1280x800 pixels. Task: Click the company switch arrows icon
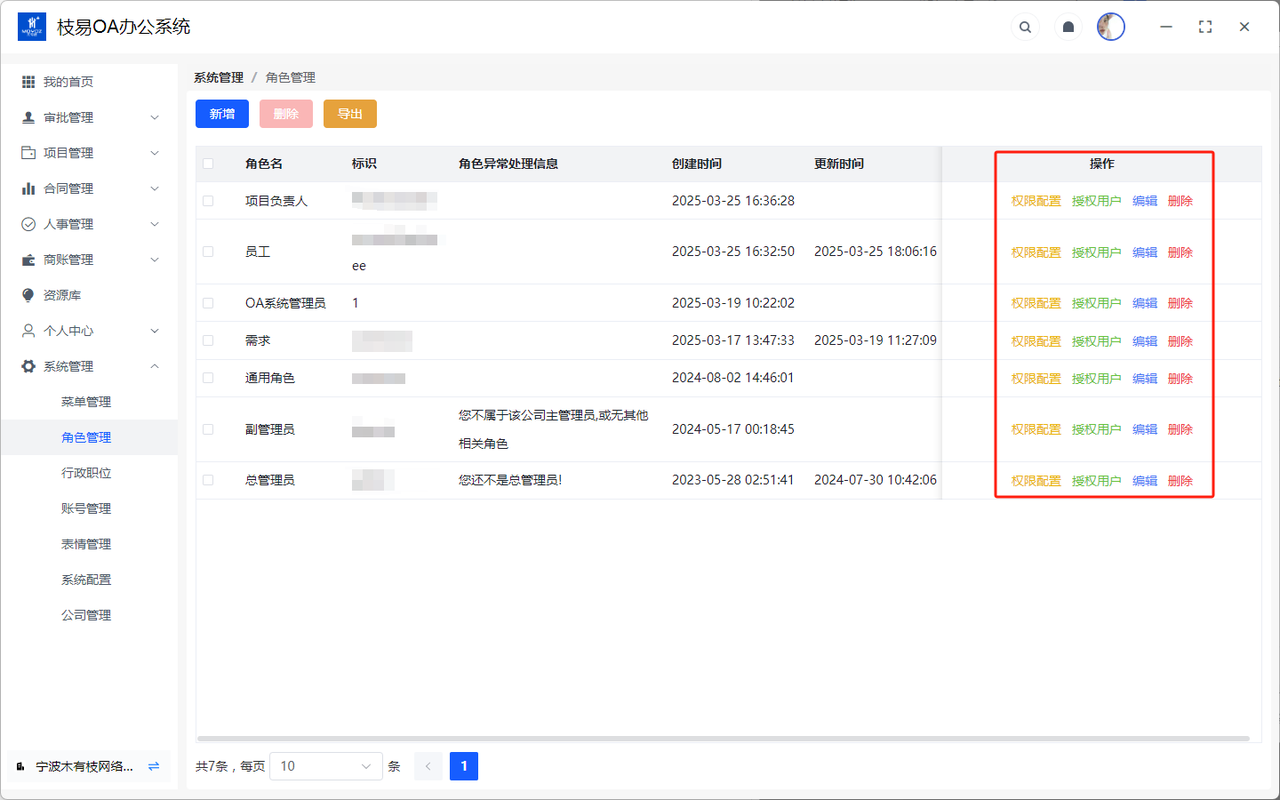[154, 766]
